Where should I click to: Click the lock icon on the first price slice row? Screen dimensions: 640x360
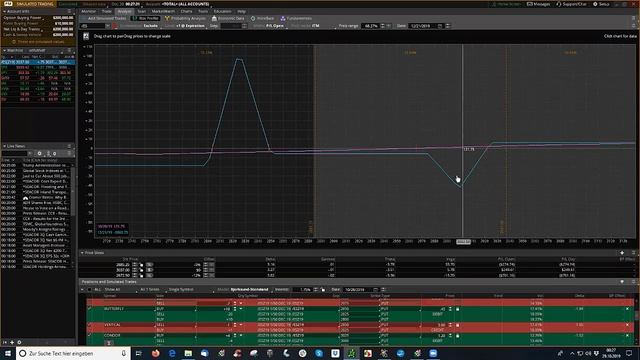coord(142,264)
